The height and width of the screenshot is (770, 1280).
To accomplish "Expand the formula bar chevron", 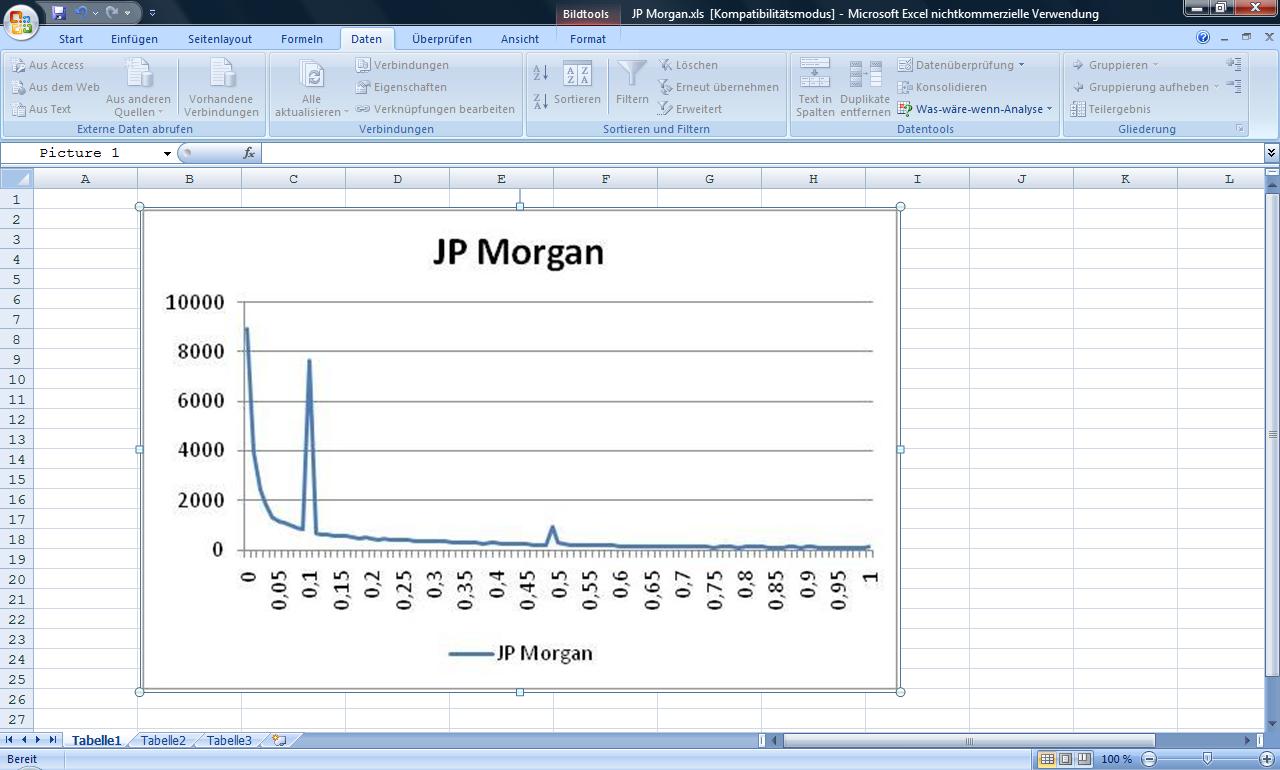I will tap(1271, 153).
